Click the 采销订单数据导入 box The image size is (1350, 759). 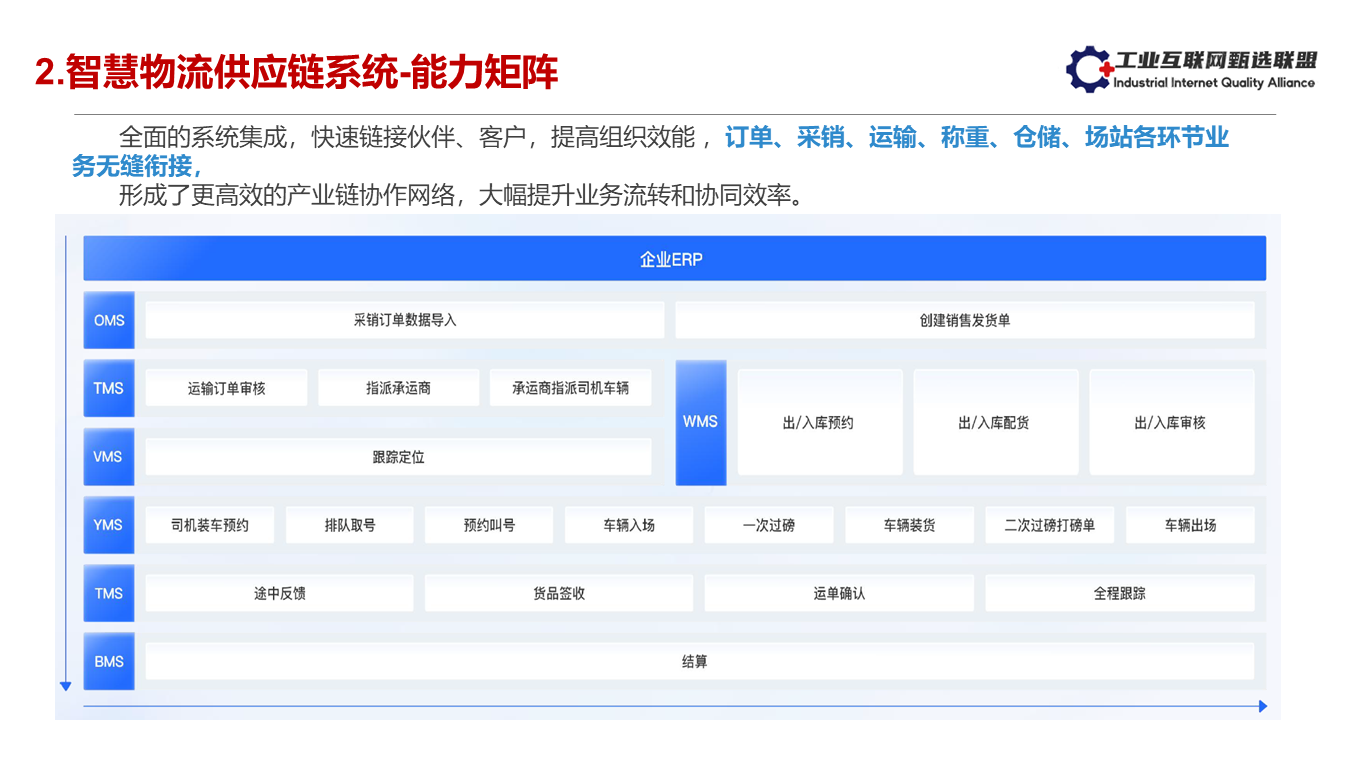[405, 320]
